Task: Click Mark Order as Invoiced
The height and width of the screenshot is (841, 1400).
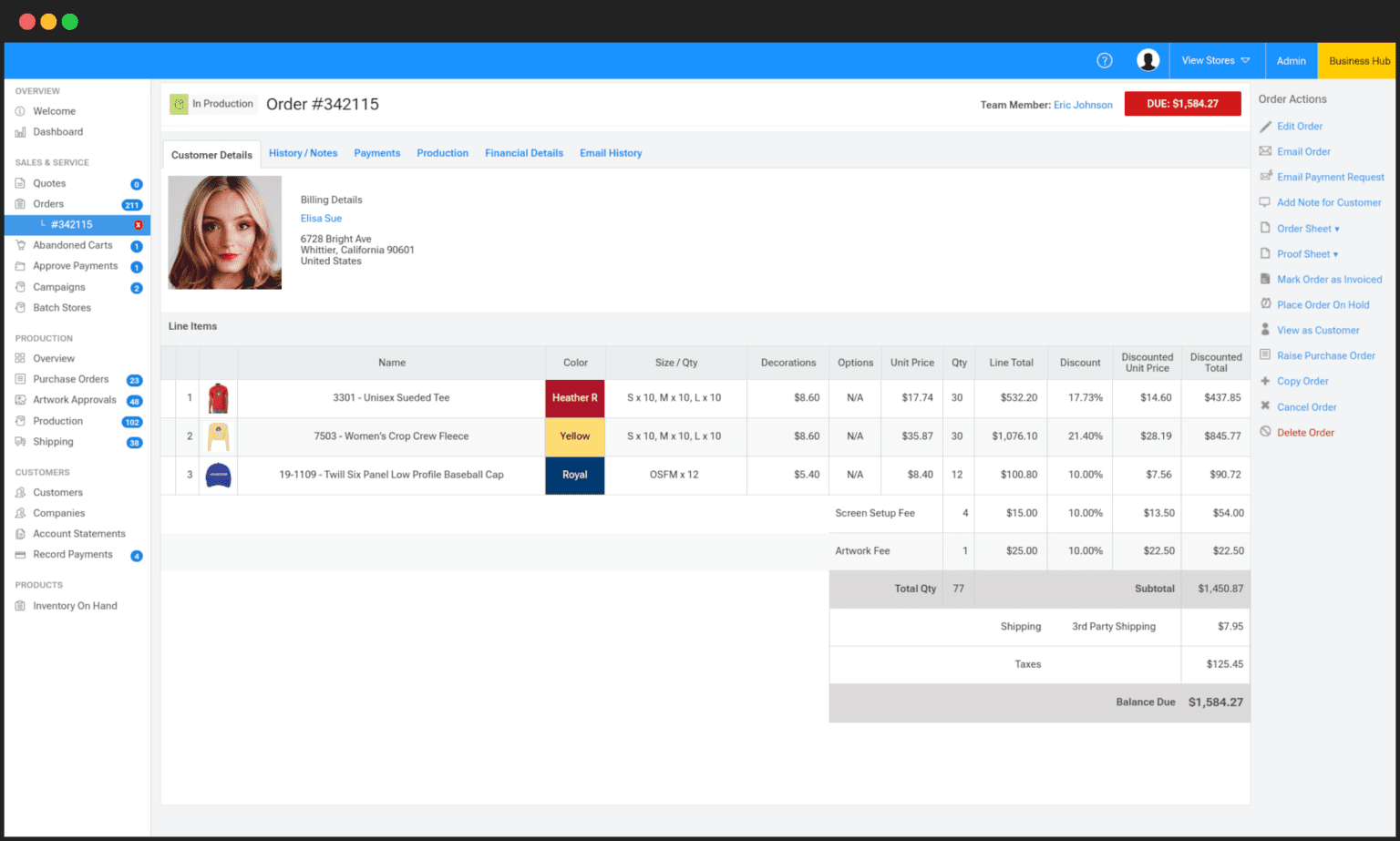Action: [x=1330, y=279]
